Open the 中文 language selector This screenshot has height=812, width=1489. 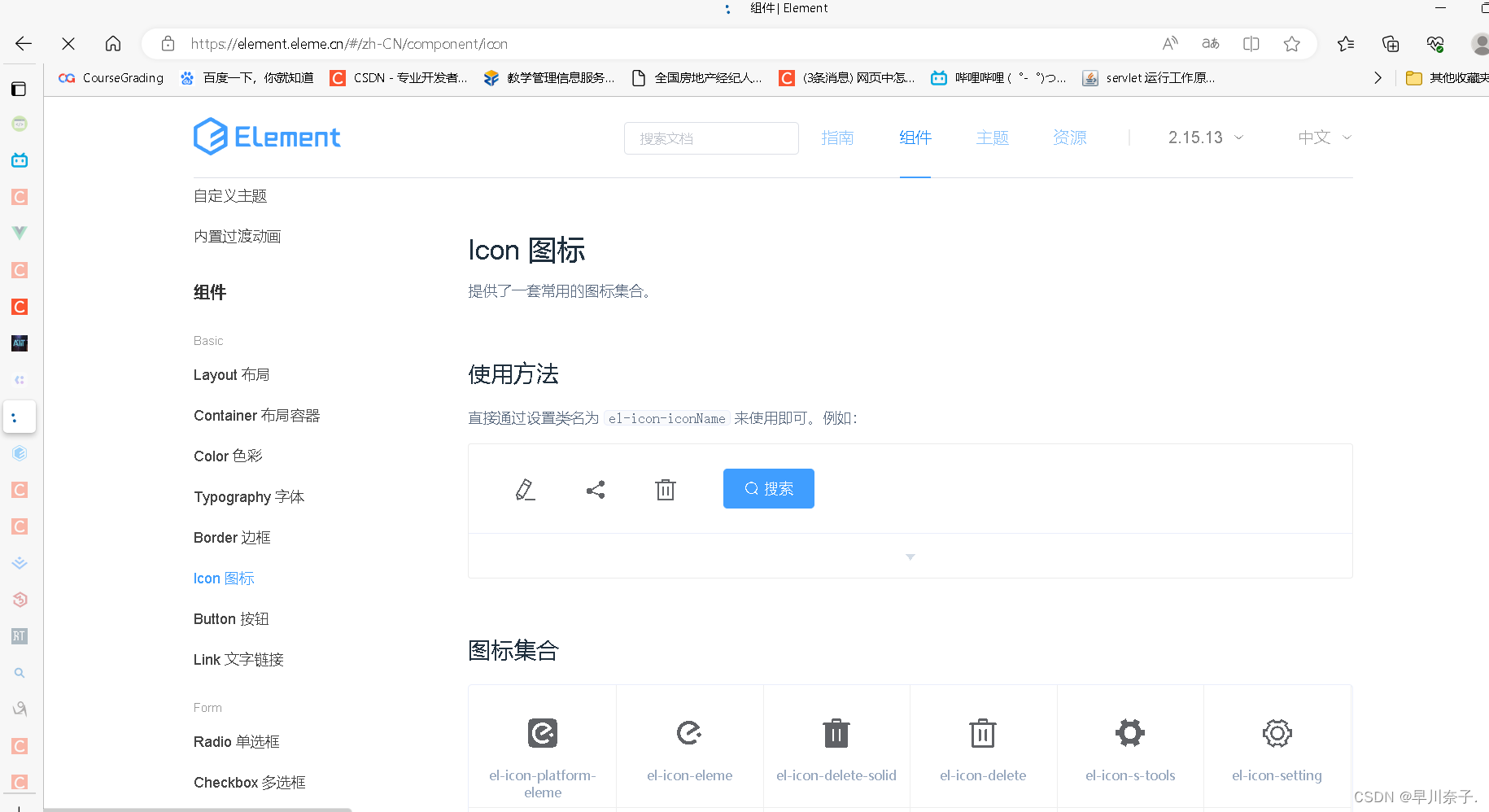(x=1322, y=137)
